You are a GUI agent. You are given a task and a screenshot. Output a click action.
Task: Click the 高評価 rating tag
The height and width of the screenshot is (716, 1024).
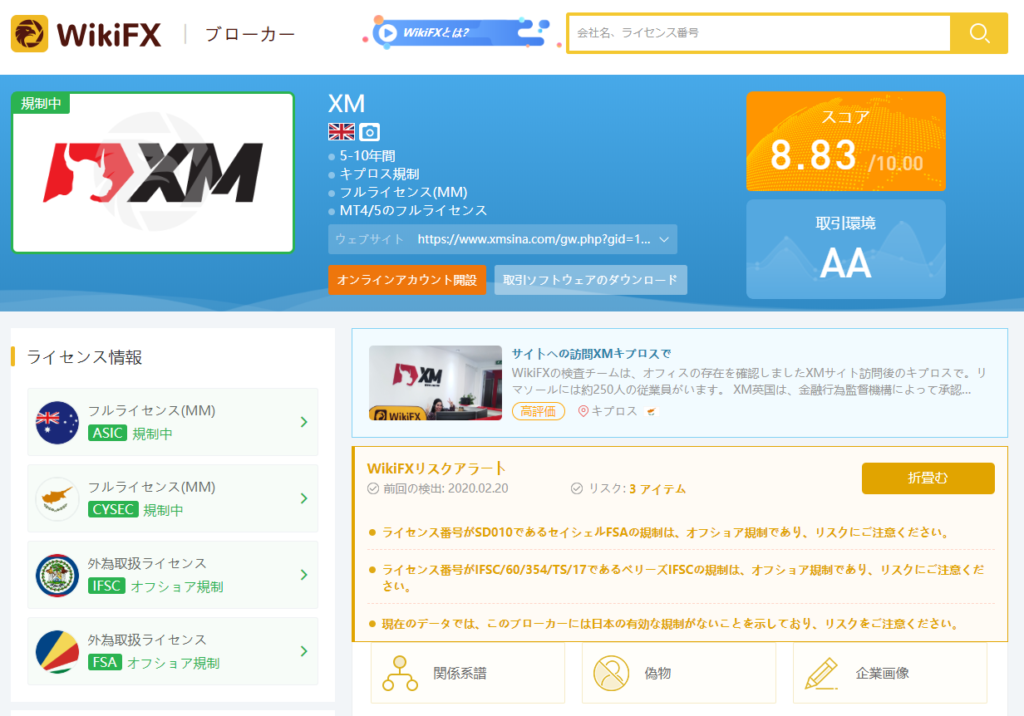[x=538, y=411]
